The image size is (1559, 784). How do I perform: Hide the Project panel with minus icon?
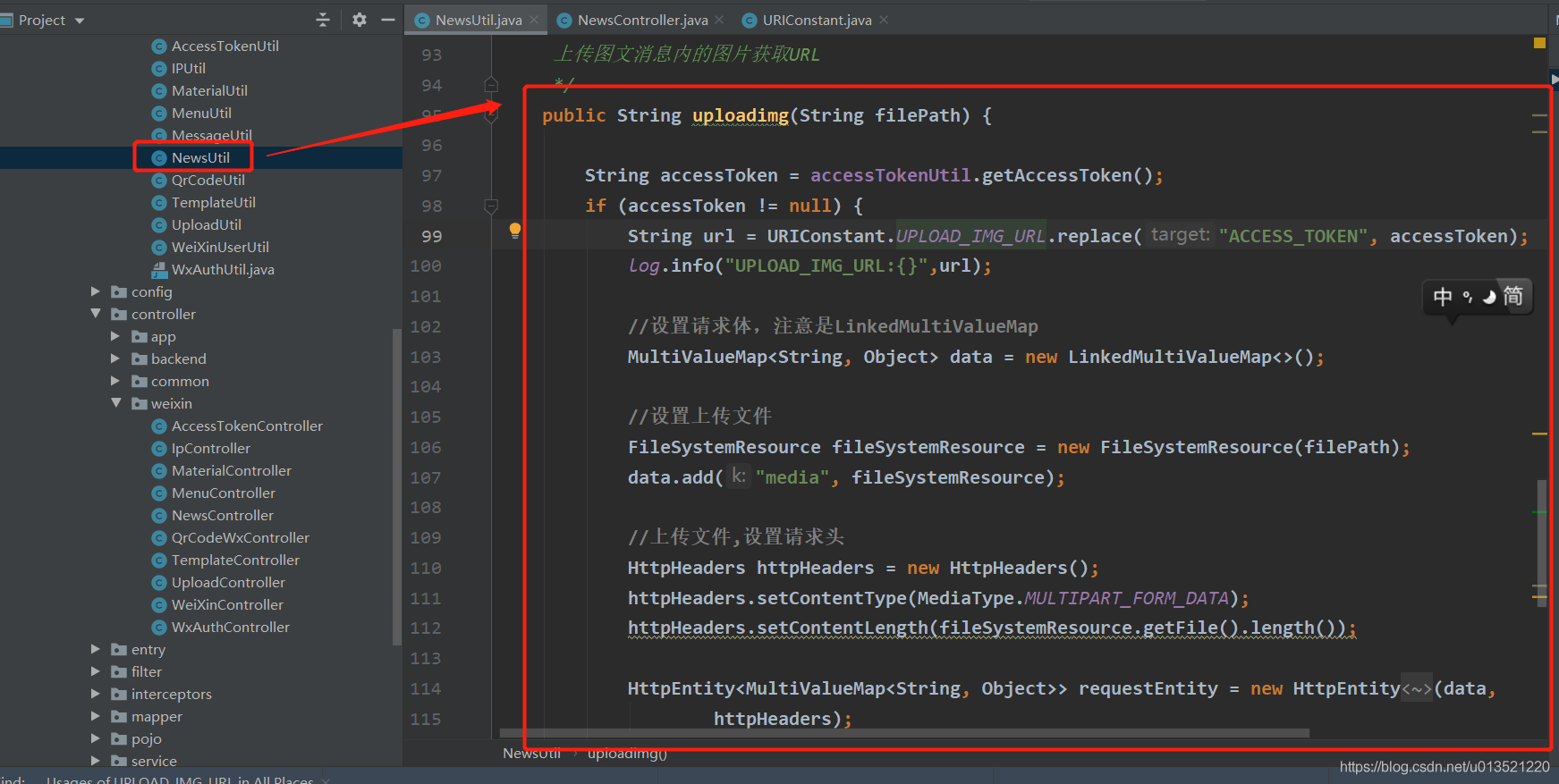(x=388, y=20)
